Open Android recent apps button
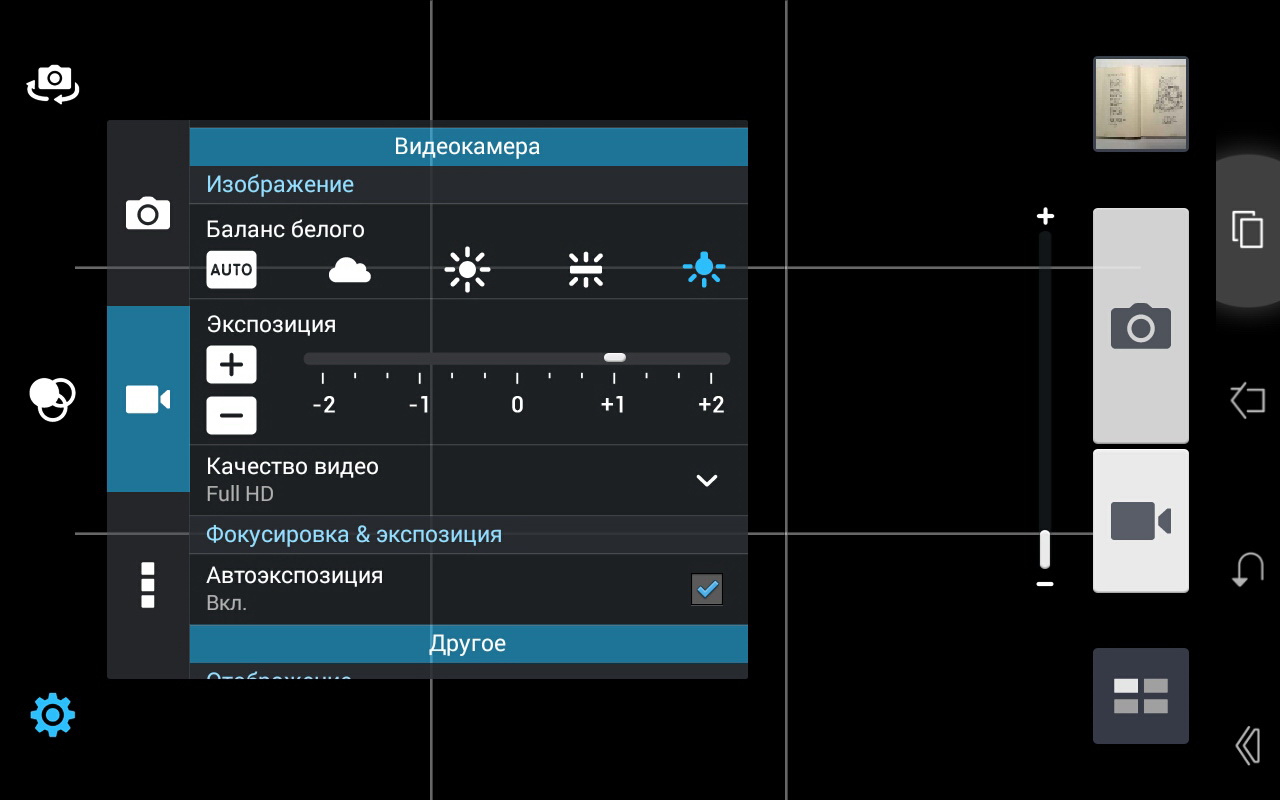Screen dimensions: 1280x800 [x=1247, y=229]
